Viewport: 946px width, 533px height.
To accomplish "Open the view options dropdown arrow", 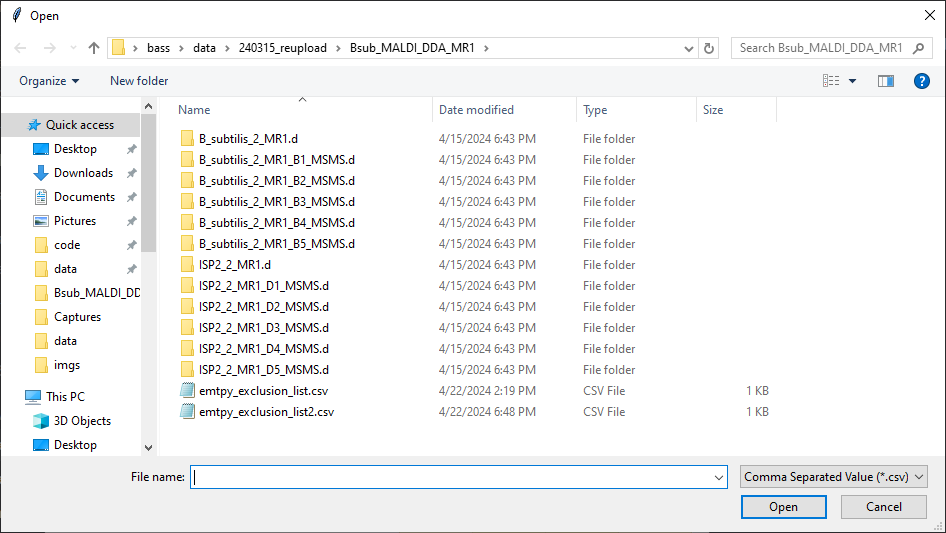I will point(852,81).
